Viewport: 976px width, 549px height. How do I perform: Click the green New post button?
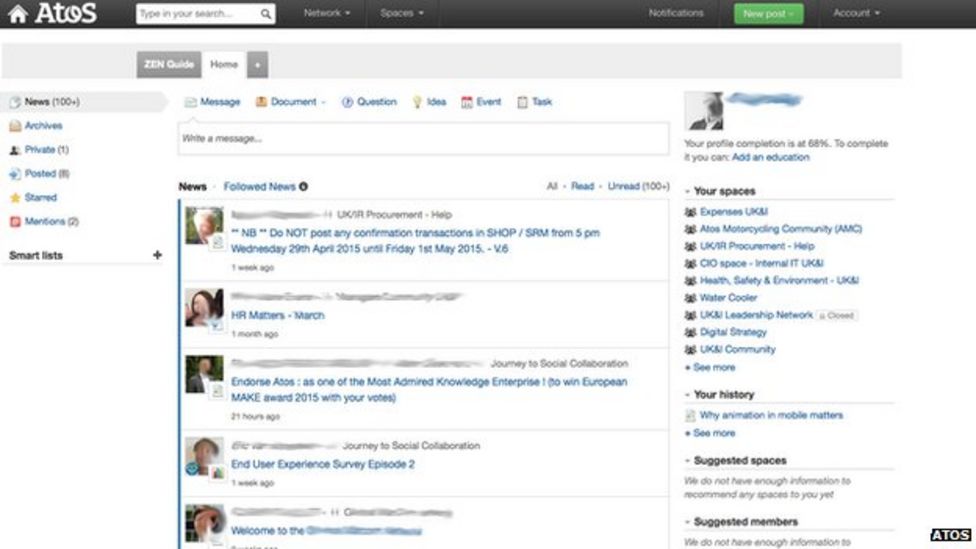coord(768,14)
